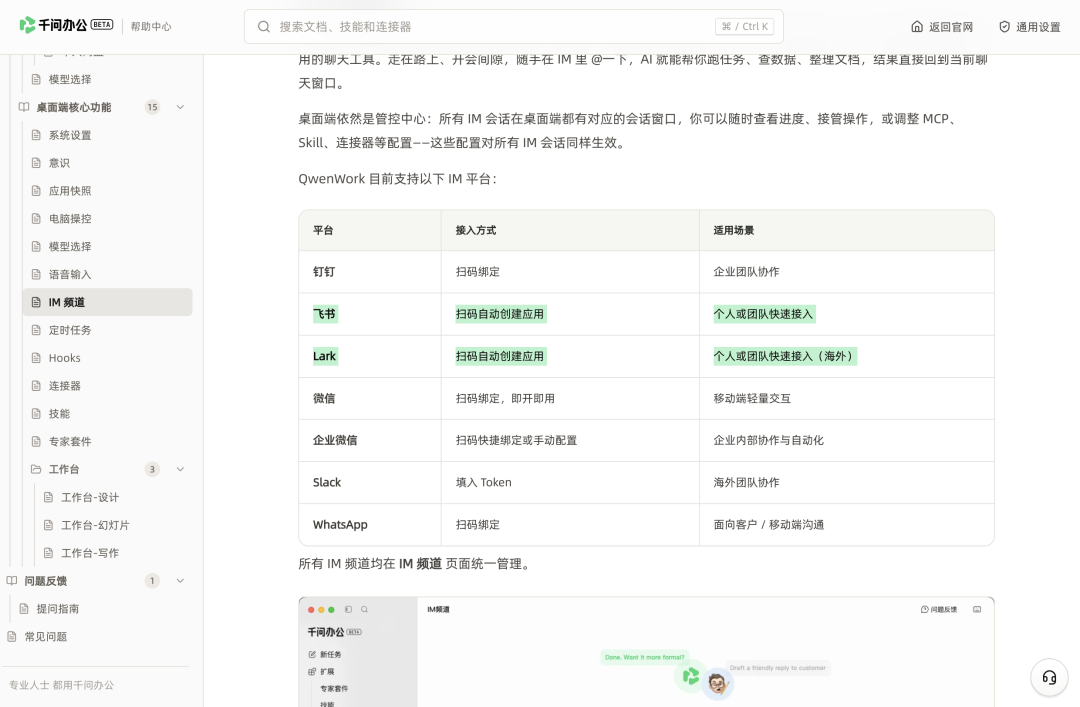1080x707 pixels.
Task: Click the book icon beside 桌面端核心功能
Action: (24, 107)
